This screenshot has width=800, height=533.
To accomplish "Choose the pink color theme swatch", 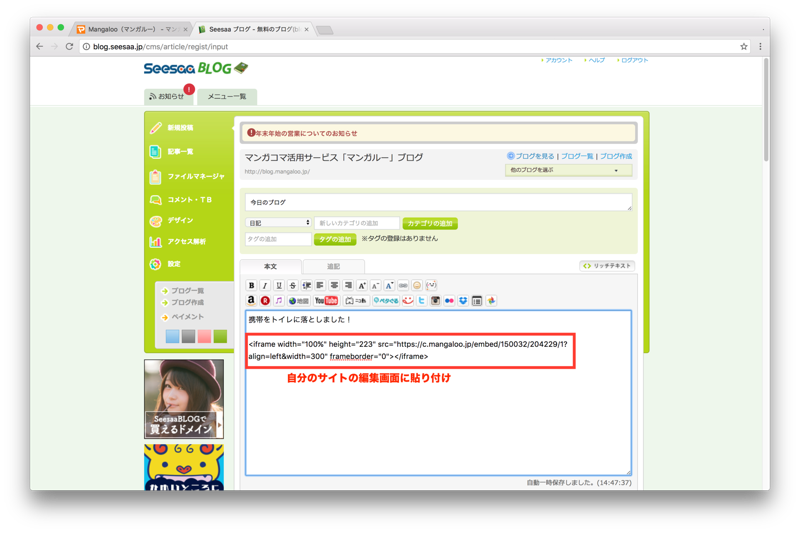I will tap(204, 336).
